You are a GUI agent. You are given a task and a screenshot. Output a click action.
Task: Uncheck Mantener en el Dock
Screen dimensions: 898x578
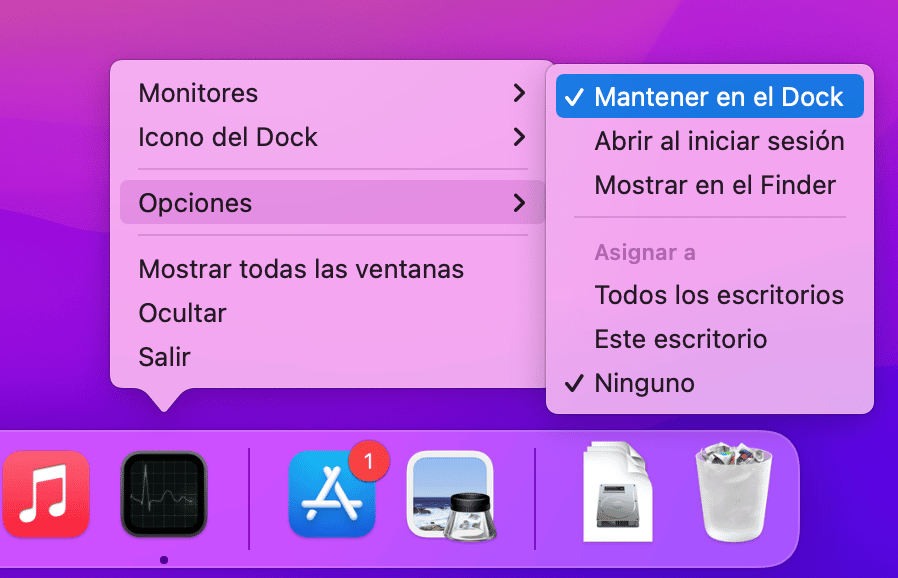click(x=710, y=96)
